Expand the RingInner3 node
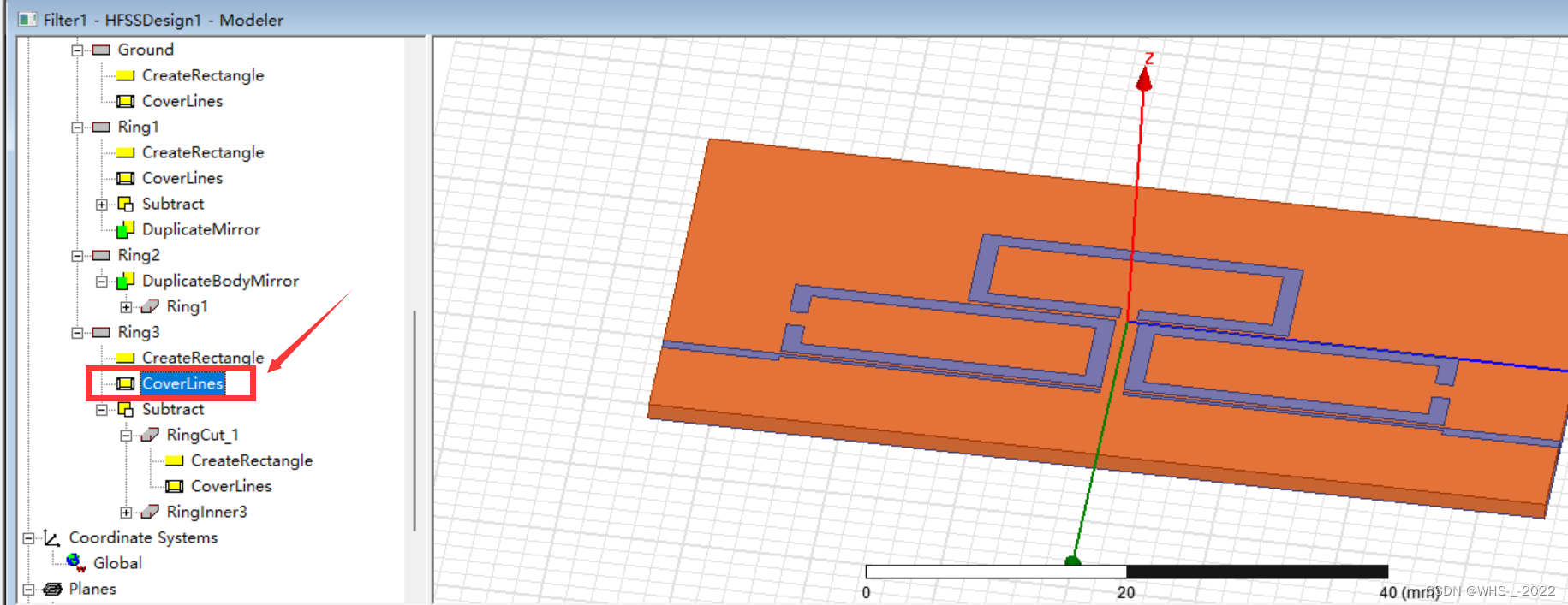This screenshot has width=1568, height=605. [126, 513]
